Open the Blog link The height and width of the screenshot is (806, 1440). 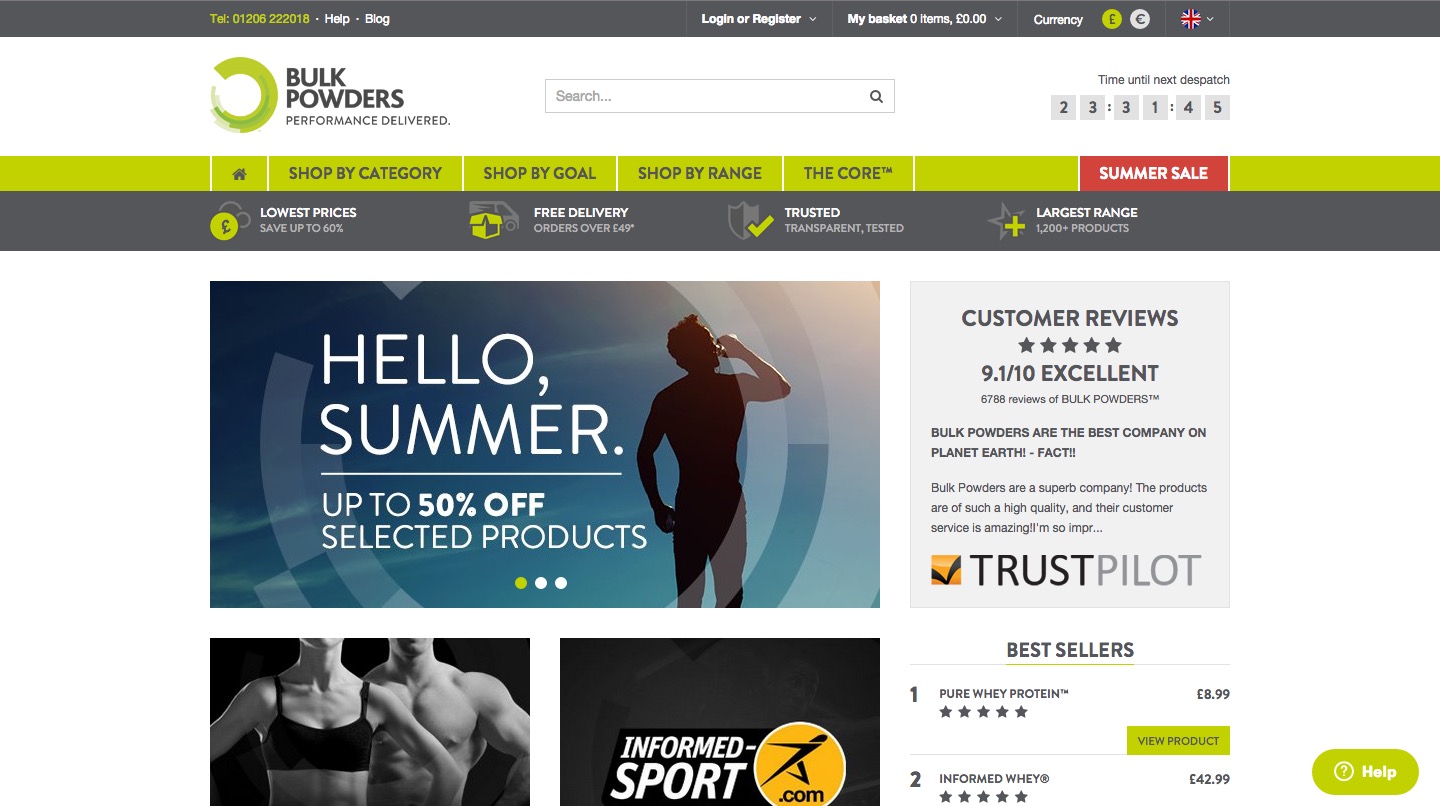click(x=377, y=19)
